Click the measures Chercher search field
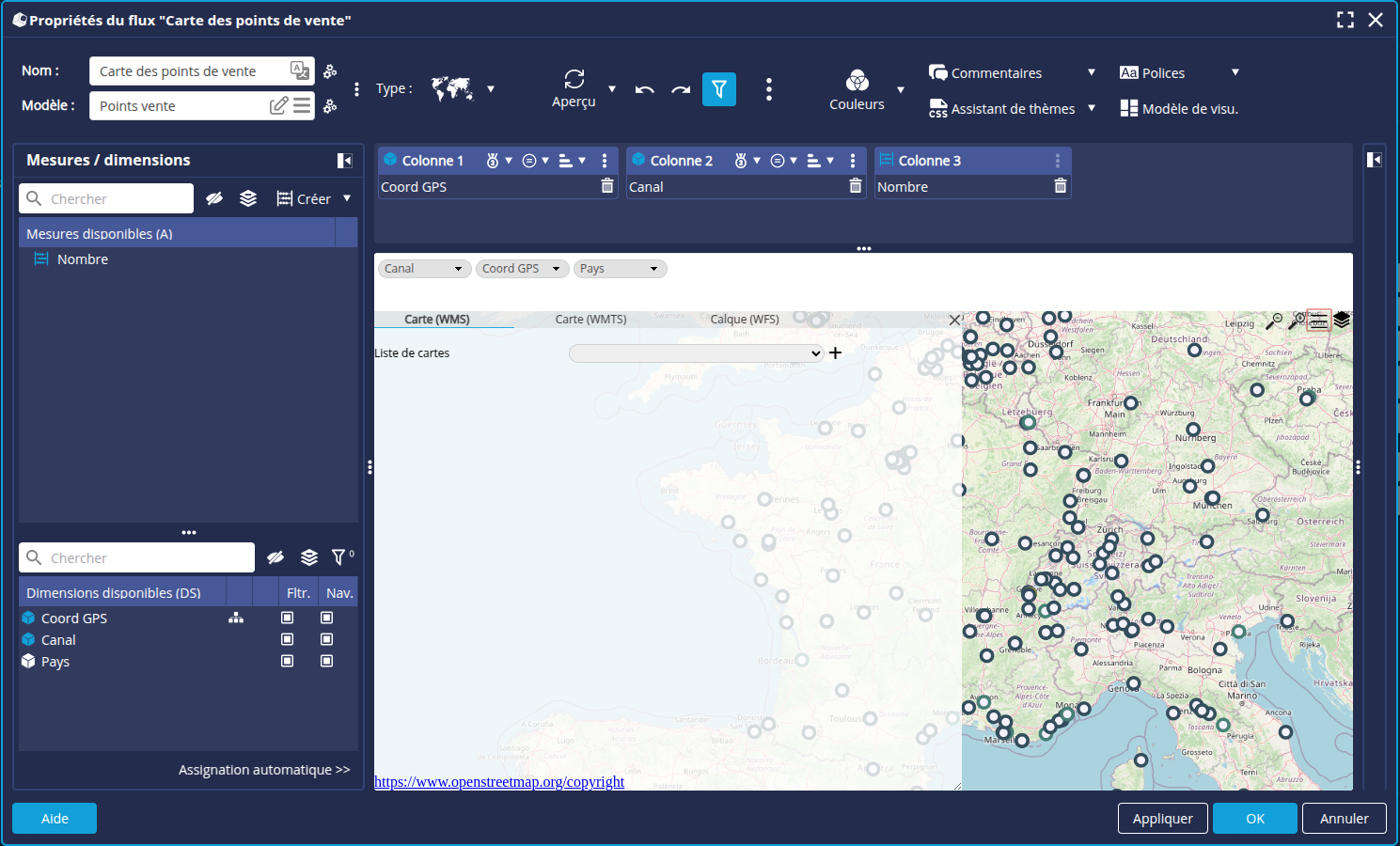The width and height of the screenshot is (1400, 846). click(x=106, y=198)
